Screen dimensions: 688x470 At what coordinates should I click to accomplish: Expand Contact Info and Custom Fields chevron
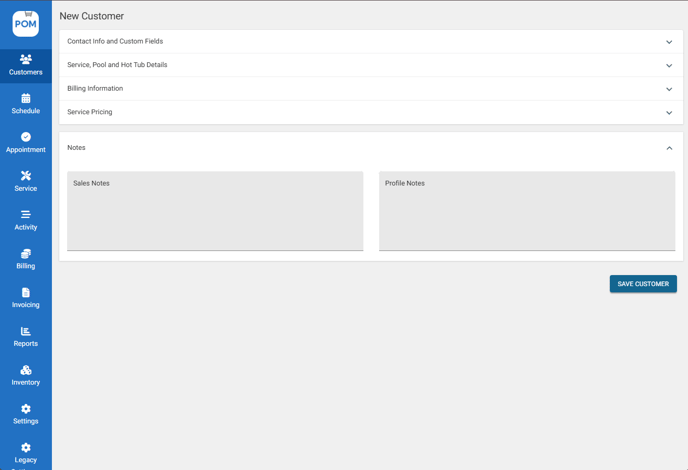pos(669,42)
